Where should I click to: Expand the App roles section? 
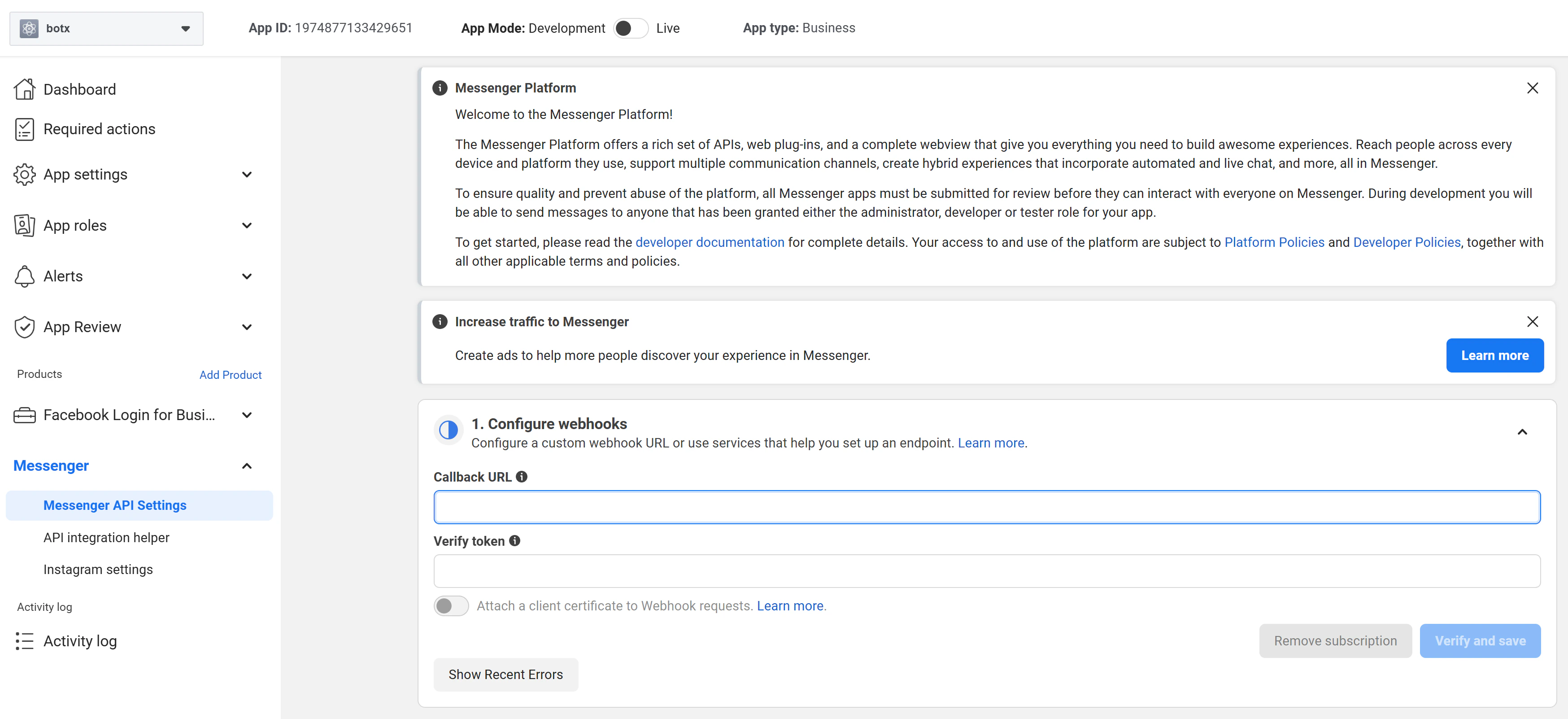247,225
